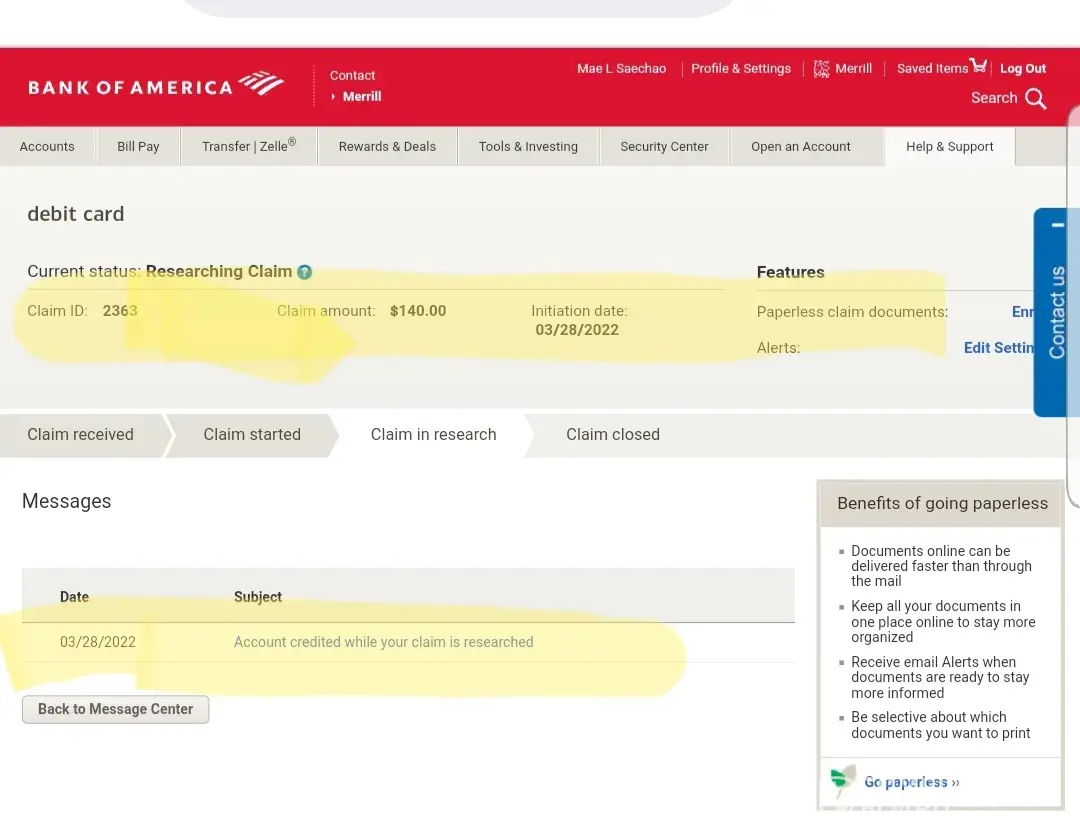Screen dimensions: 1080x840
Task: Click the Log Out link
Action: pos(1023,69)
